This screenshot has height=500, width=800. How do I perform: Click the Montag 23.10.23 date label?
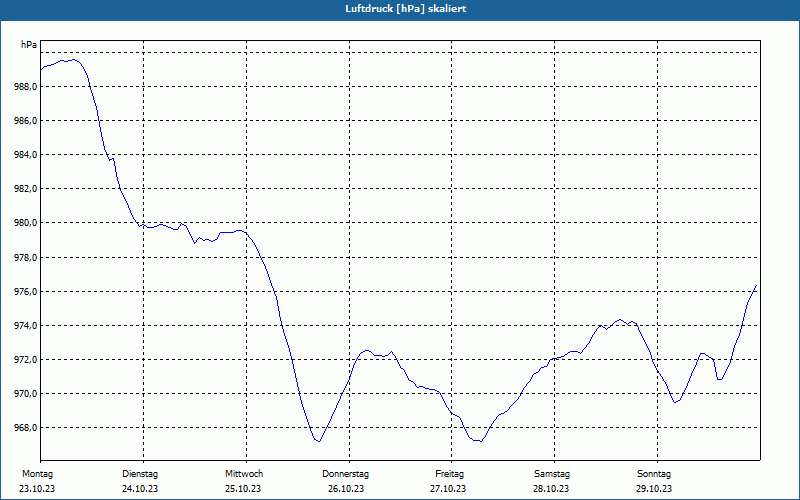click(37, 481)
